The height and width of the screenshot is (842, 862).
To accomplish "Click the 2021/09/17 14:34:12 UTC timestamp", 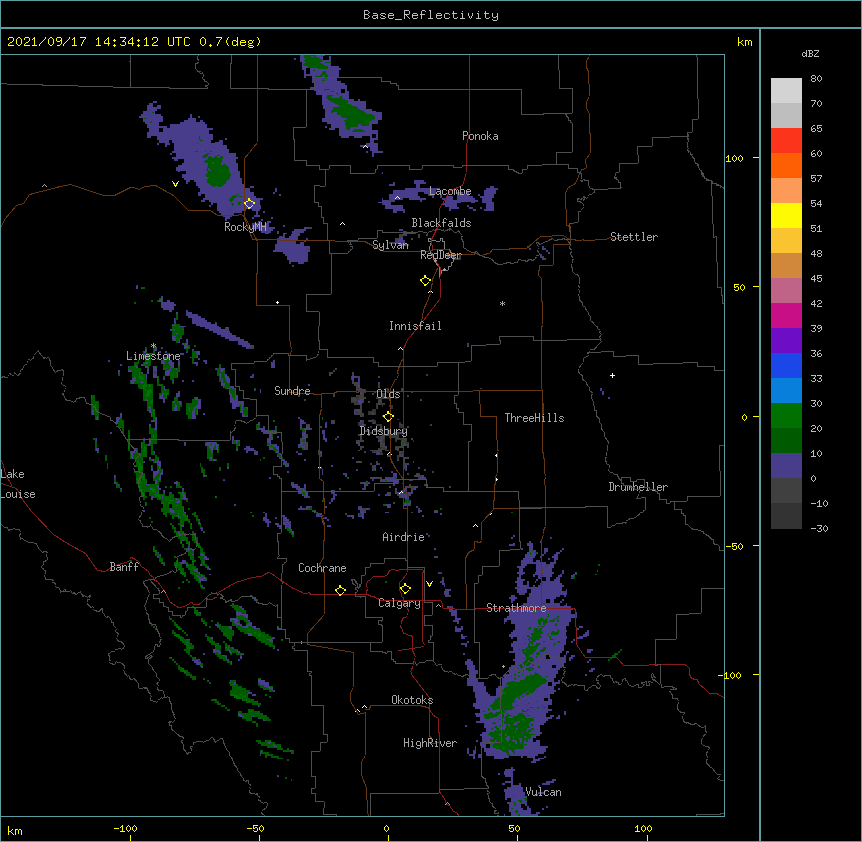I will click(99, 42).
